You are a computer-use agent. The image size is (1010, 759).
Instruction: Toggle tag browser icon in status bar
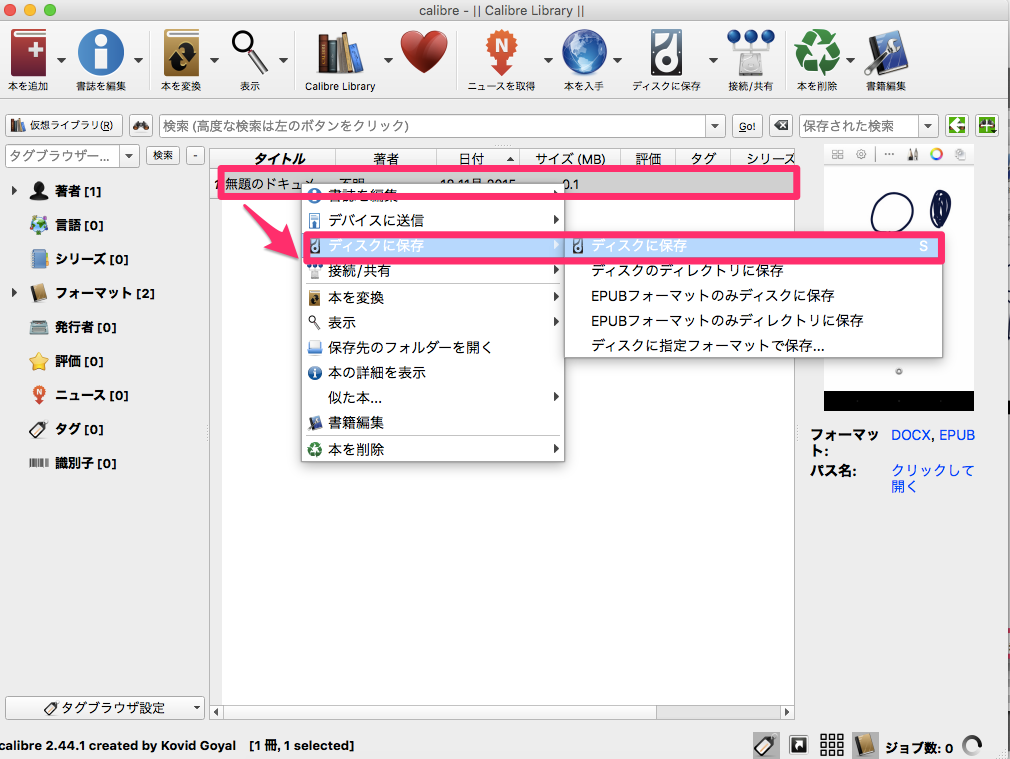coord(766,746)
